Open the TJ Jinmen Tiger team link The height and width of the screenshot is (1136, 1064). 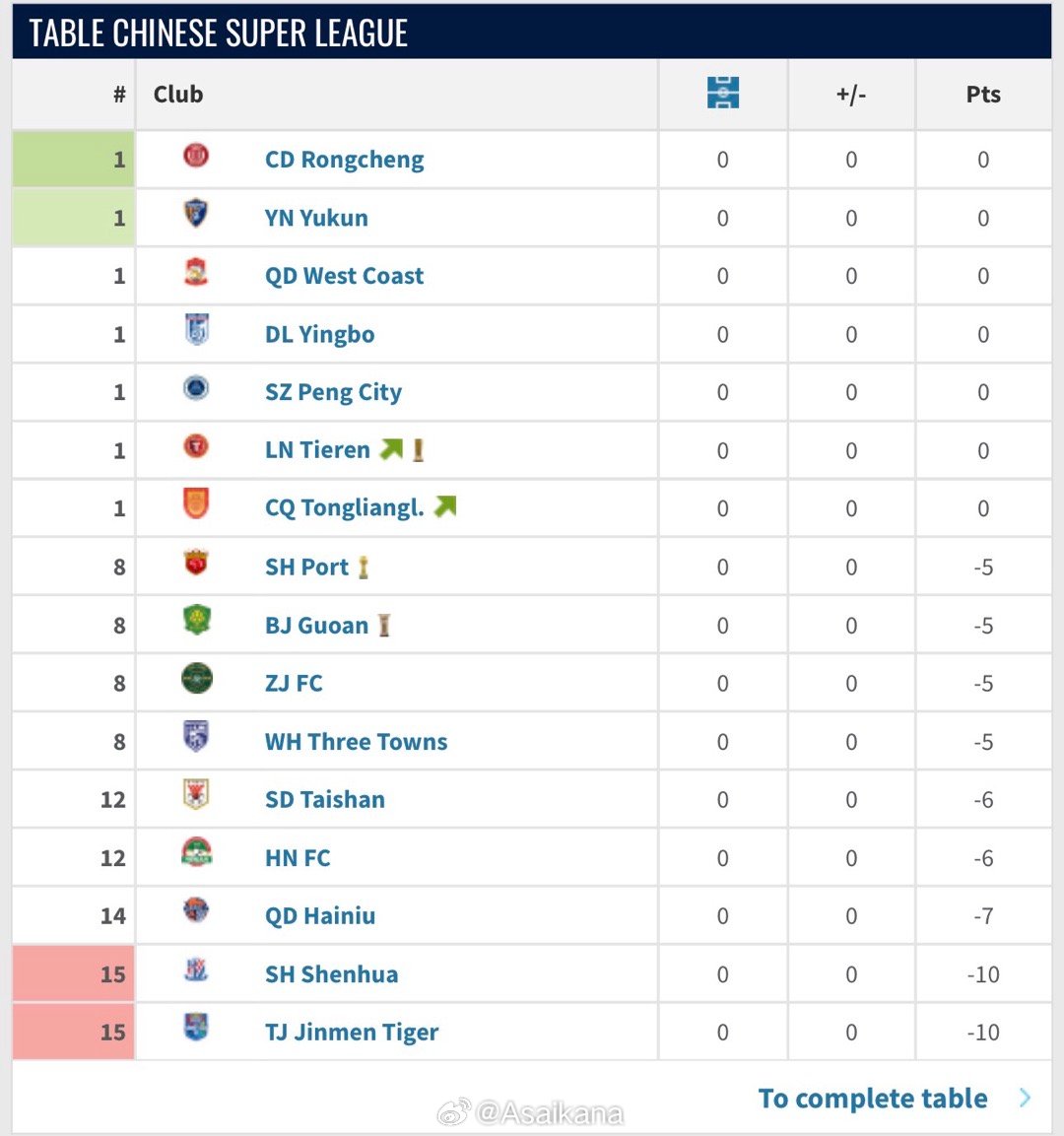(x=352, y=1033)
